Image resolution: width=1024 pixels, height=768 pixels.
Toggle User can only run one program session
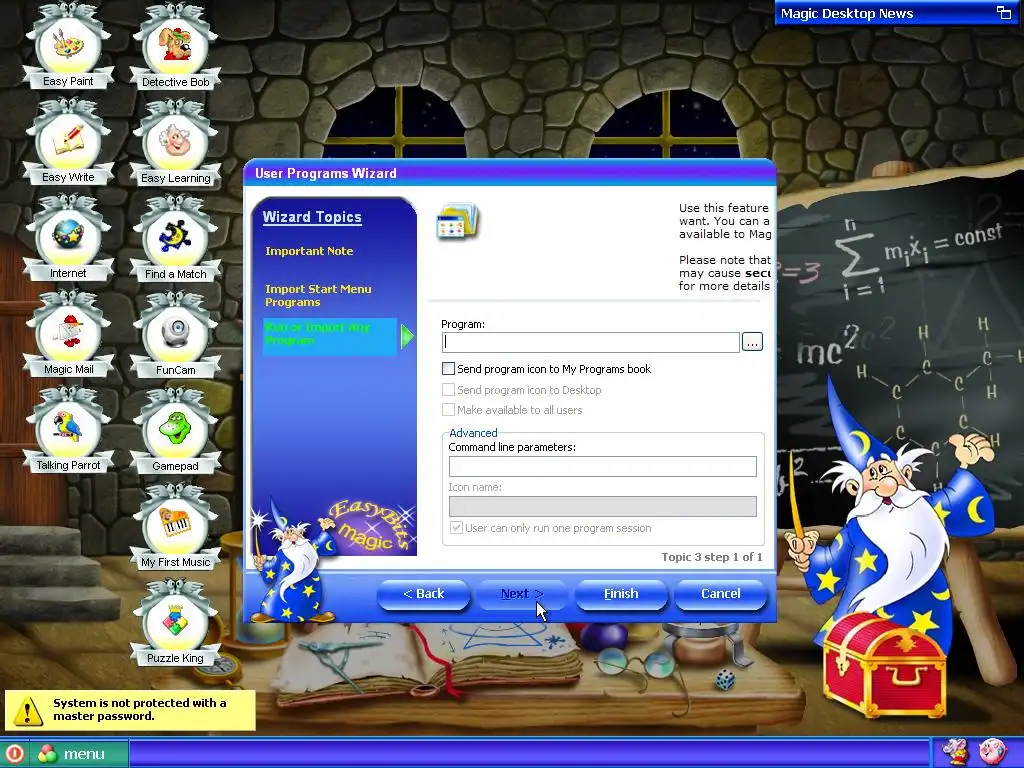coord(456,528)
